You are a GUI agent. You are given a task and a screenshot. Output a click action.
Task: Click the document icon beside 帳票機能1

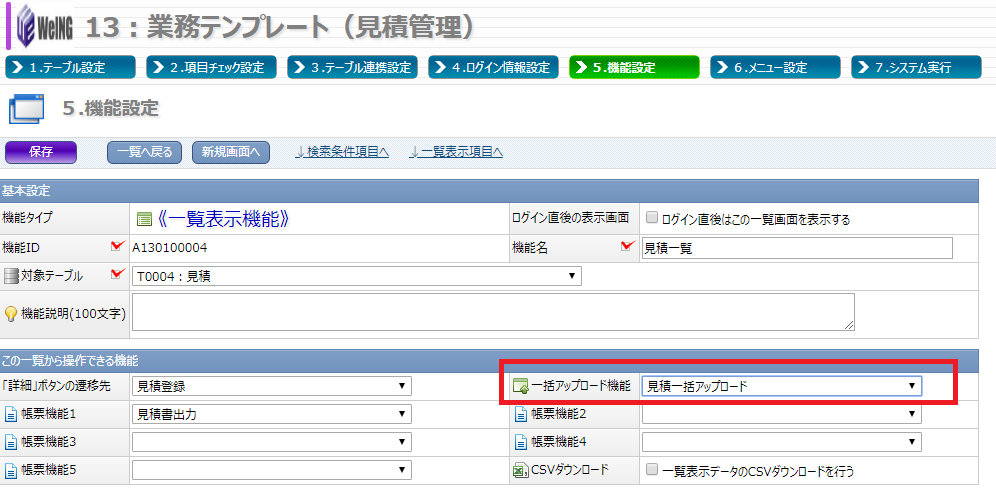click(x=11, y=414)
